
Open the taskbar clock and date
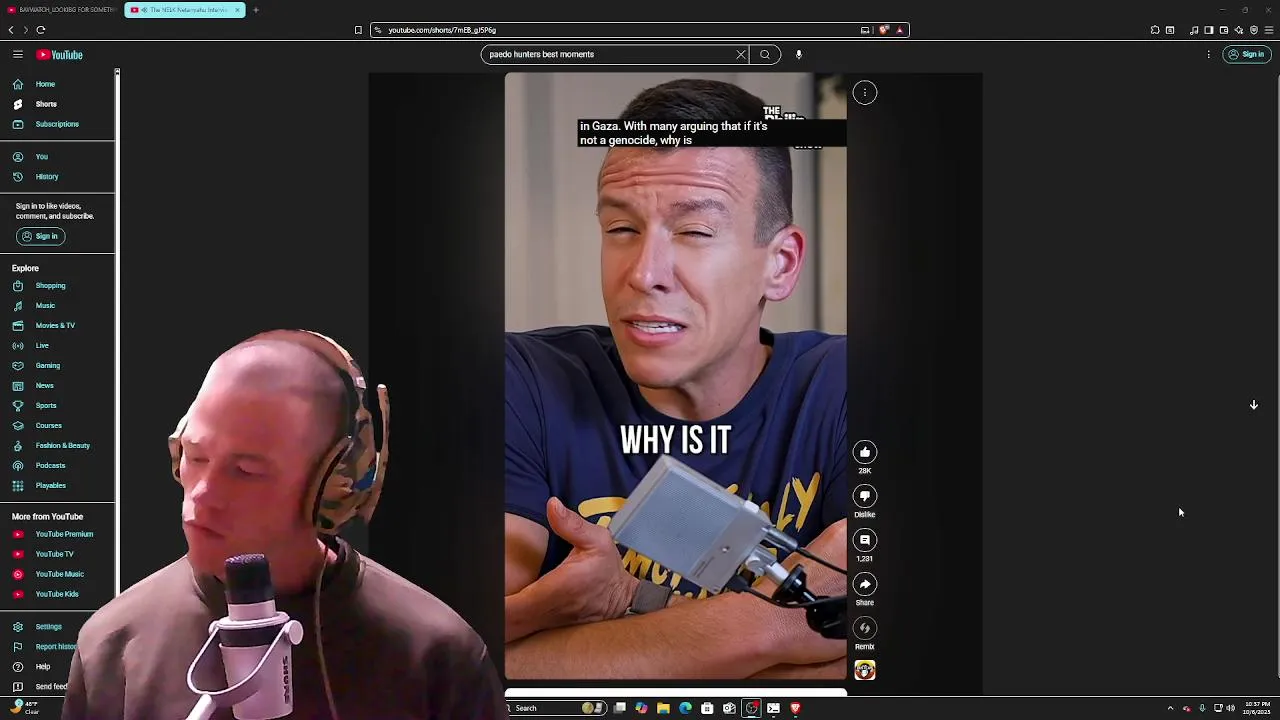coord(1257,708)
